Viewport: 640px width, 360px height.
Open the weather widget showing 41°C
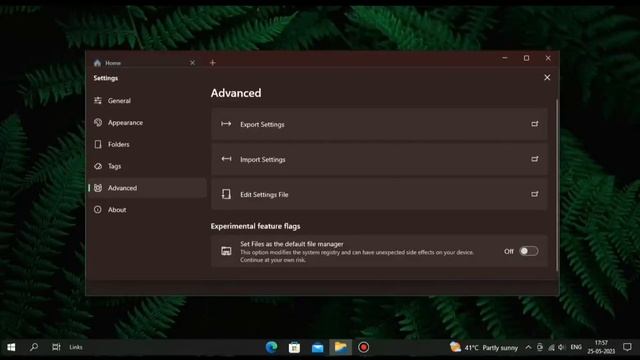pos(484,347)
